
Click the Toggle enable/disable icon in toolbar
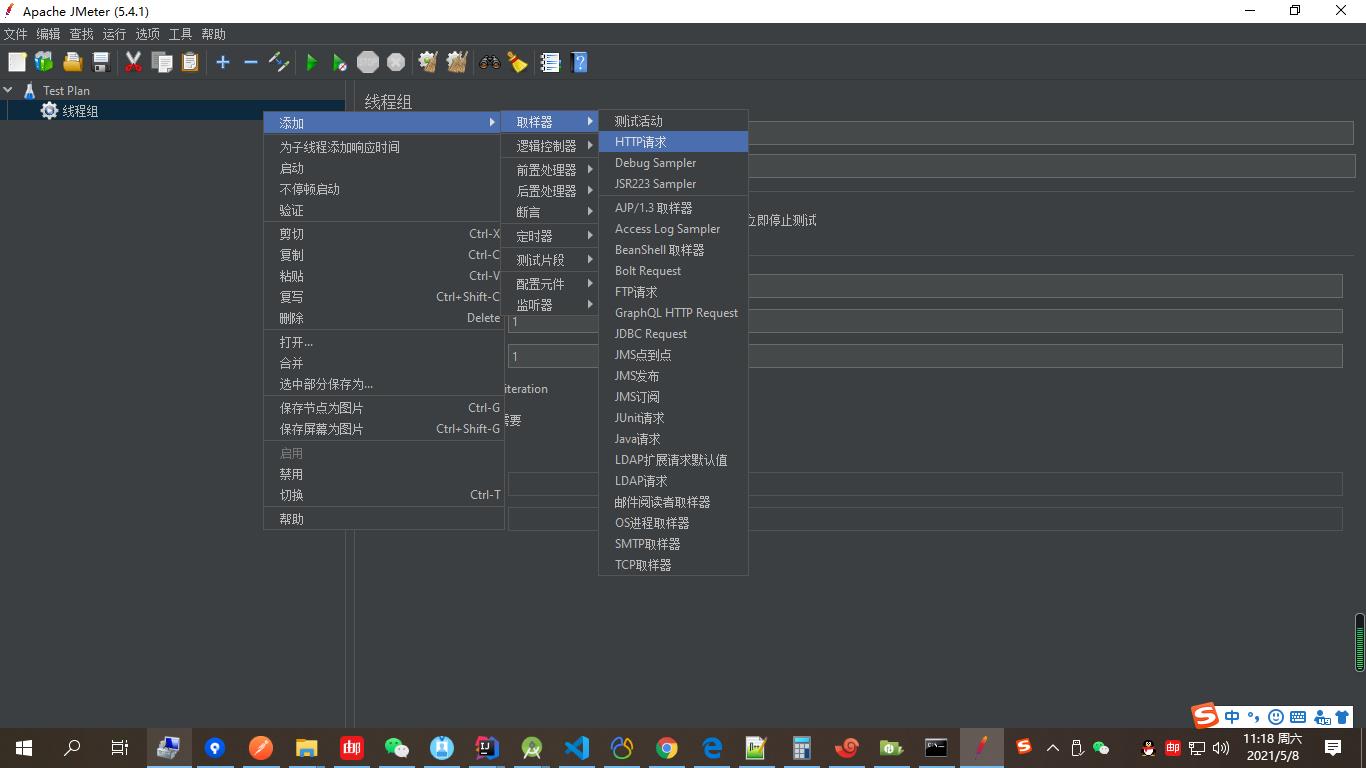pos(279,62)
